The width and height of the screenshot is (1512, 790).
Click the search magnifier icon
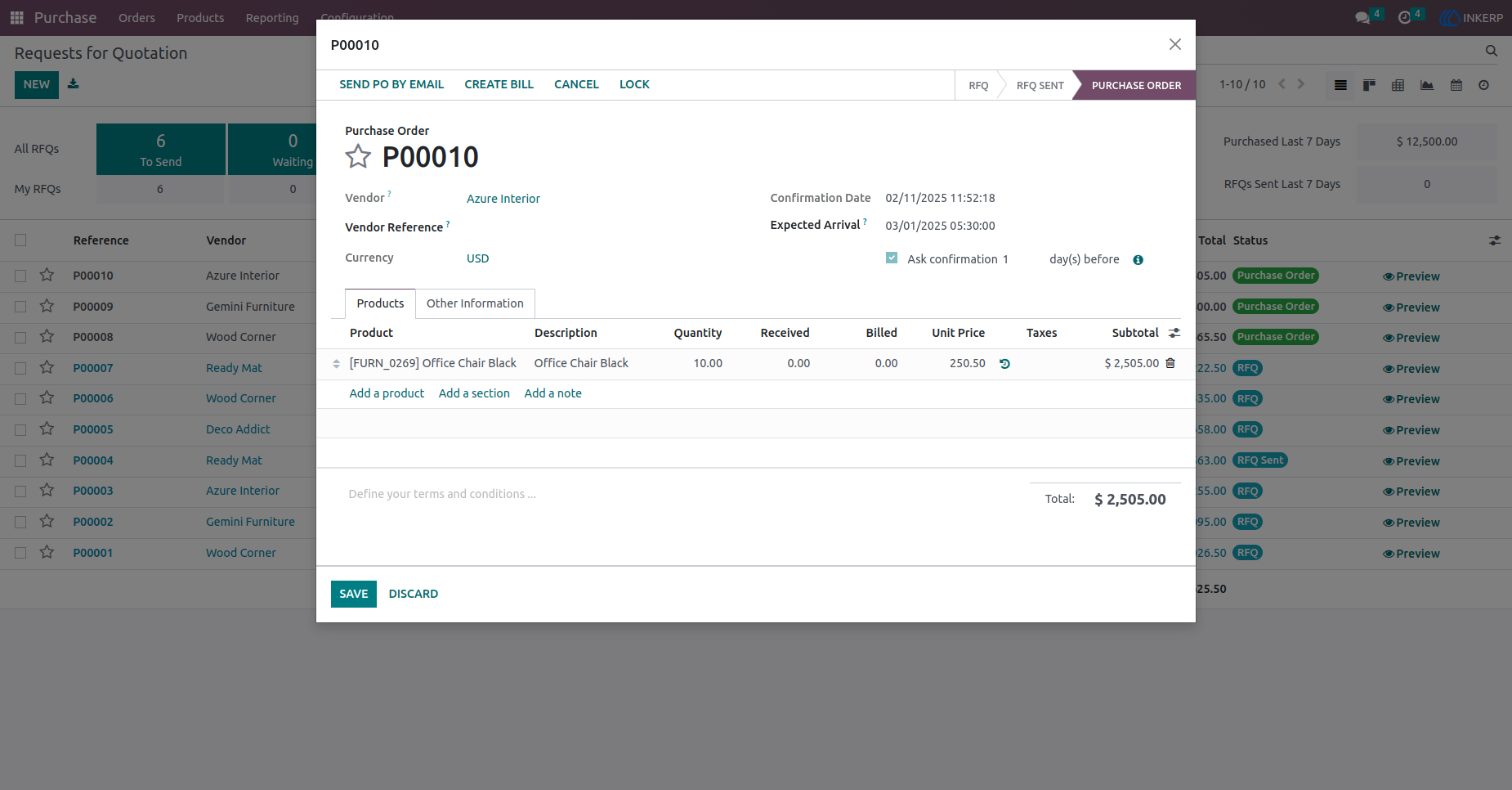(1492, 51)
